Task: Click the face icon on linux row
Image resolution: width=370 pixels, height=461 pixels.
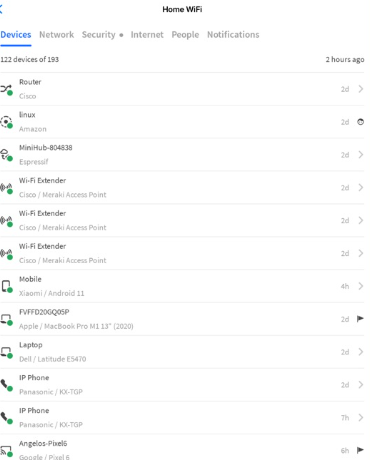Action: tap(360, 122)
